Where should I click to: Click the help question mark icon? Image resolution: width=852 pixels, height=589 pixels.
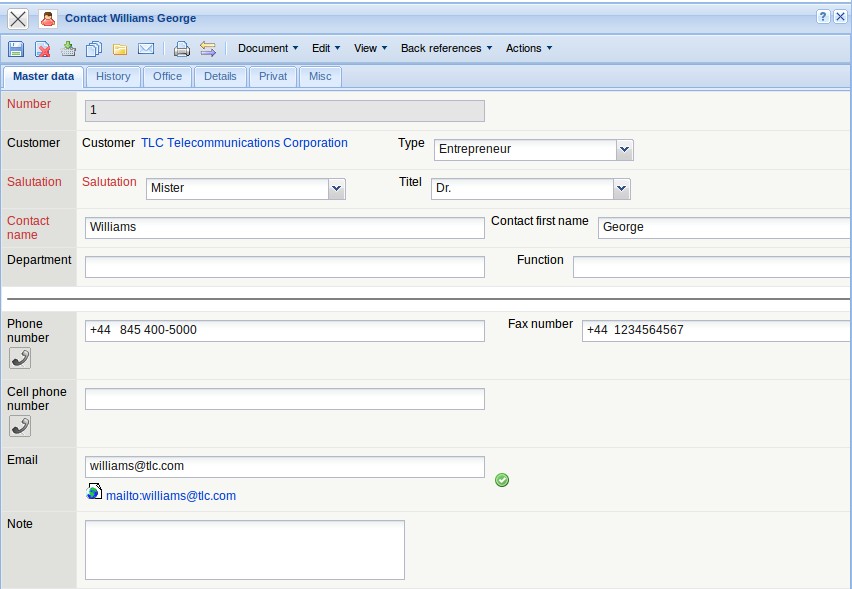pos(823,17)
